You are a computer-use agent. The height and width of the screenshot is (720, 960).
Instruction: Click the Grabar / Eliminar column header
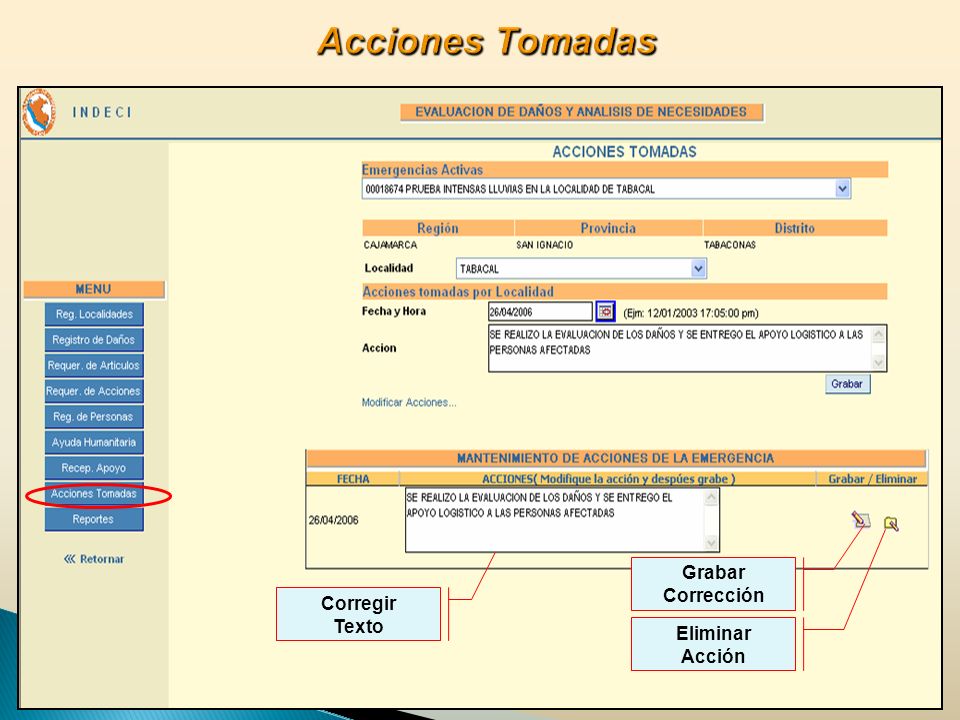872,479
